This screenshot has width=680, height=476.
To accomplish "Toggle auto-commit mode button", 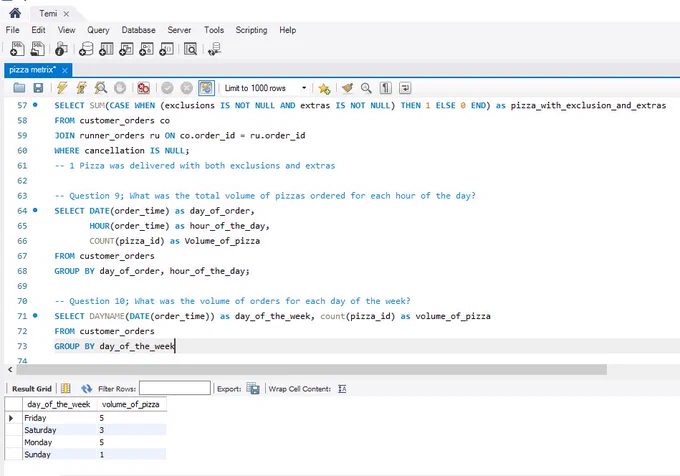I will click(206, 88).
